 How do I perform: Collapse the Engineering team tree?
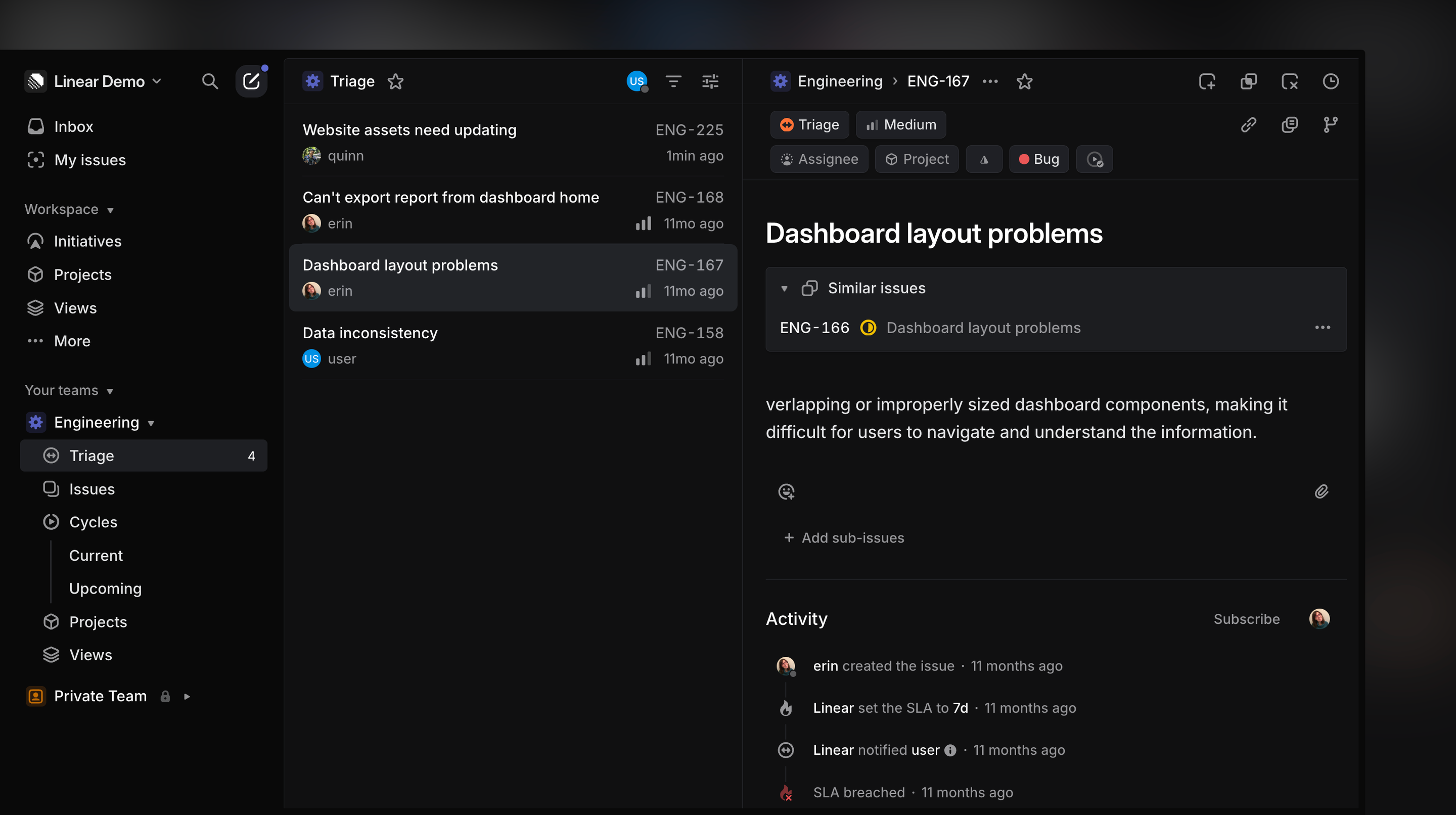[x=151, y=423]
